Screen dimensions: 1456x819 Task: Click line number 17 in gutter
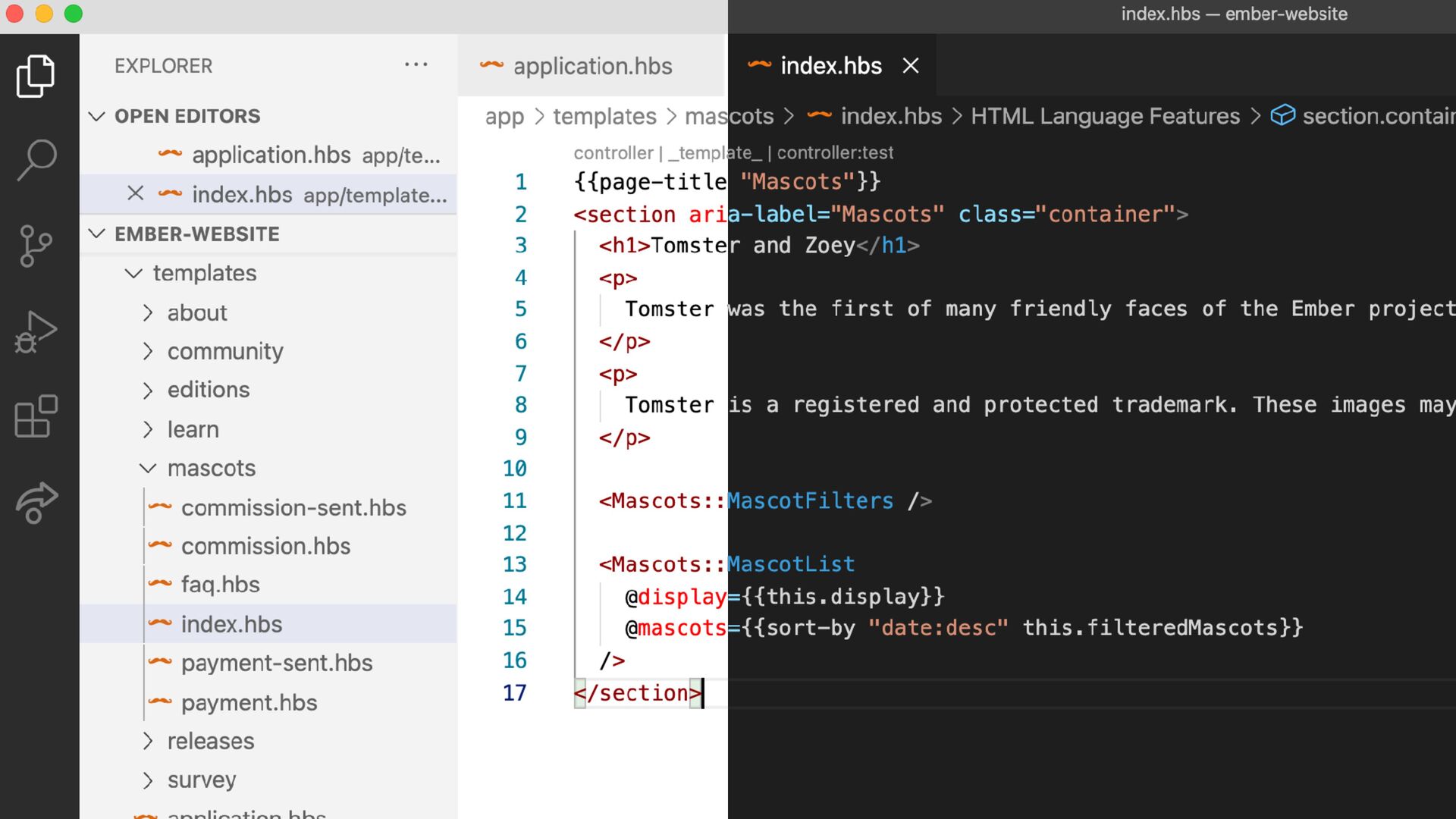point(515,692)
